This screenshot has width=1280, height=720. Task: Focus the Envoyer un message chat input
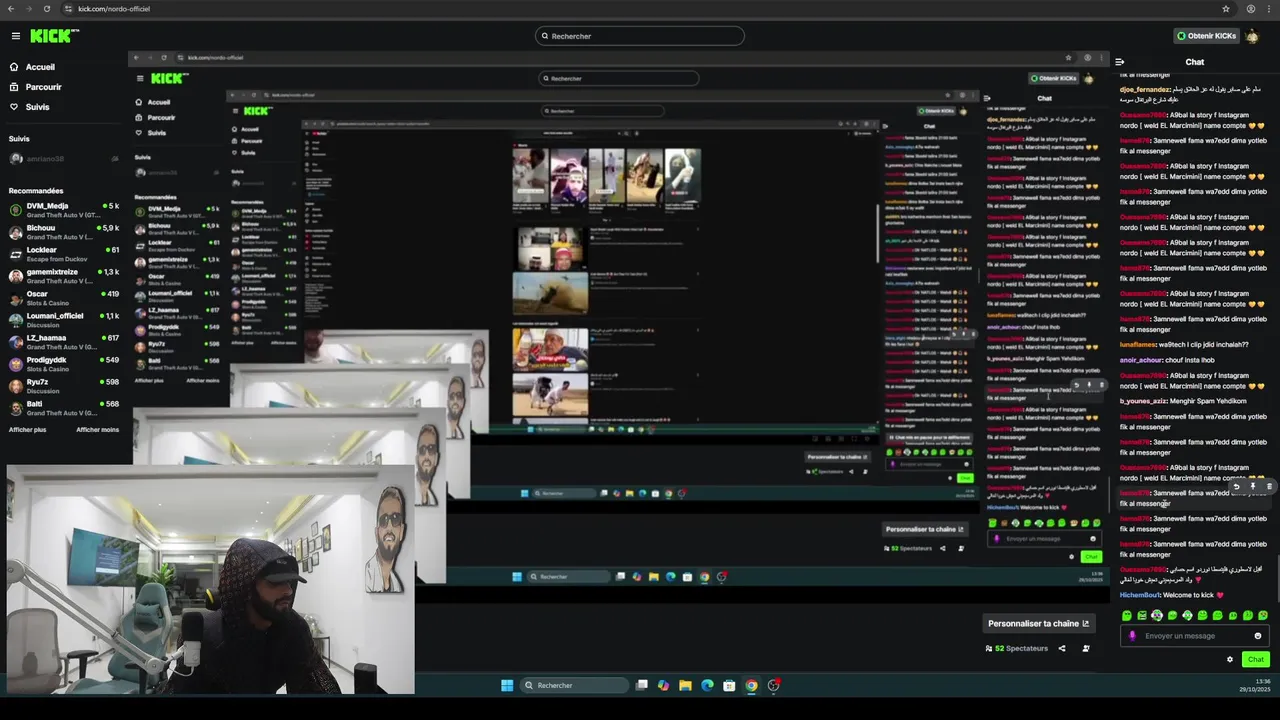pos(1195,636)
